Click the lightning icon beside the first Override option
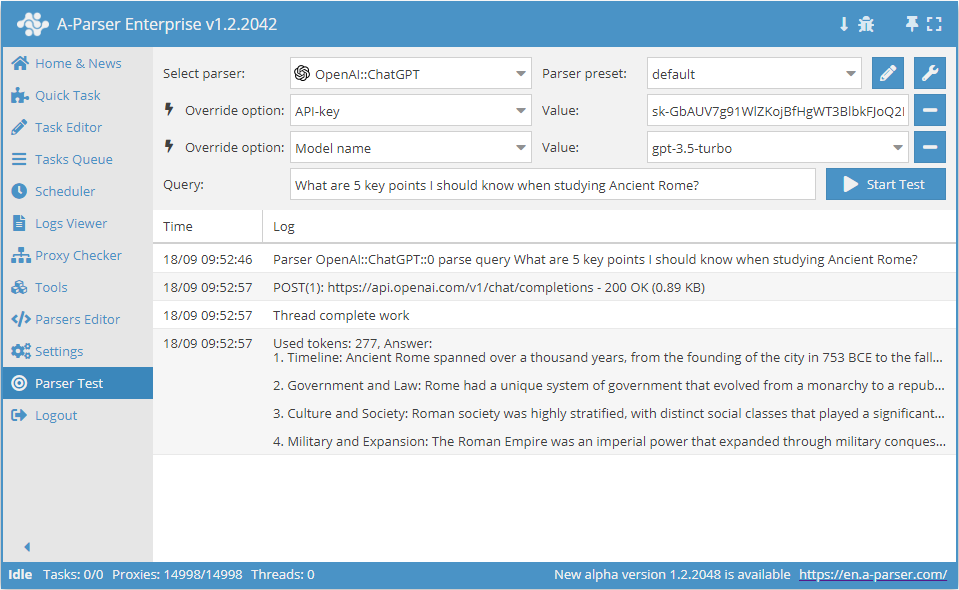The width and height of the screenshot is (959, 590). (x=167, y=110)
